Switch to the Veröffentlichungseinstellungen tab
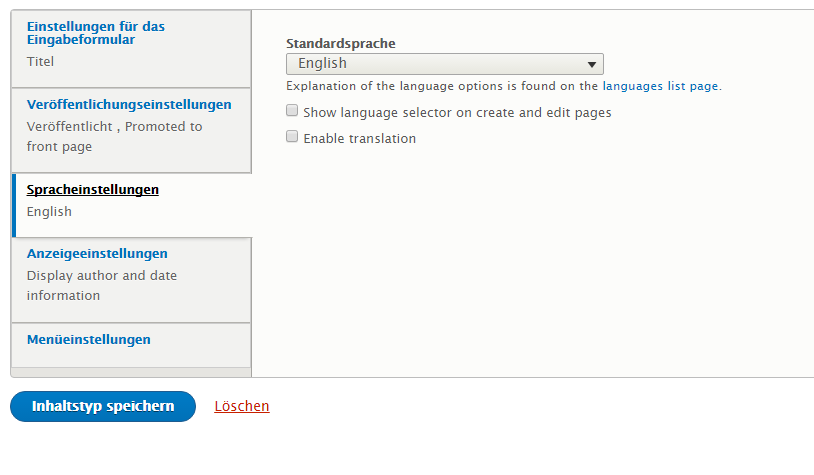The width and height of the screenshot is (814, 475). tap(129, 104)
